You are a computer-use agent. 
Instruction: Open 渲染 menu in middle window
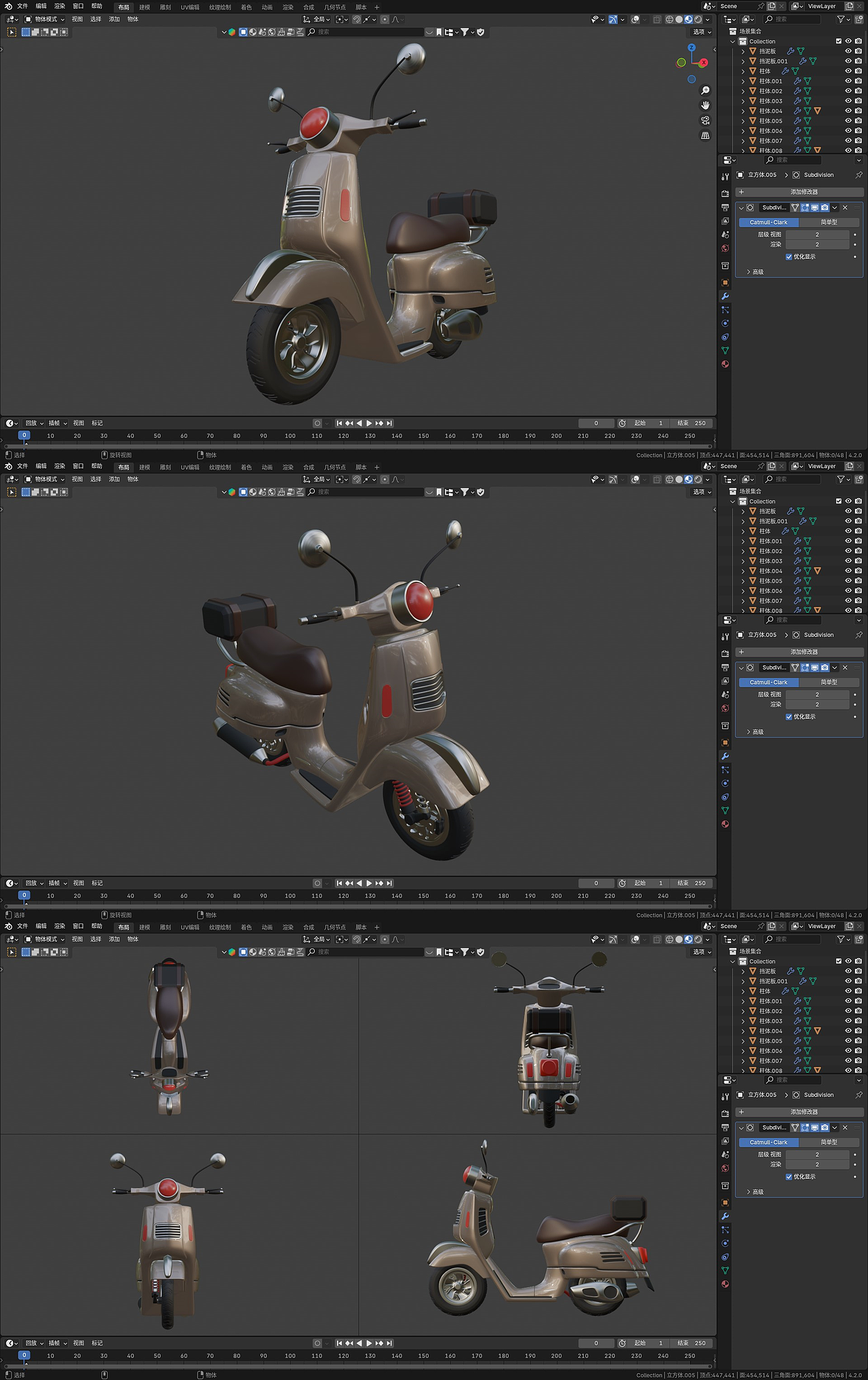60,466
